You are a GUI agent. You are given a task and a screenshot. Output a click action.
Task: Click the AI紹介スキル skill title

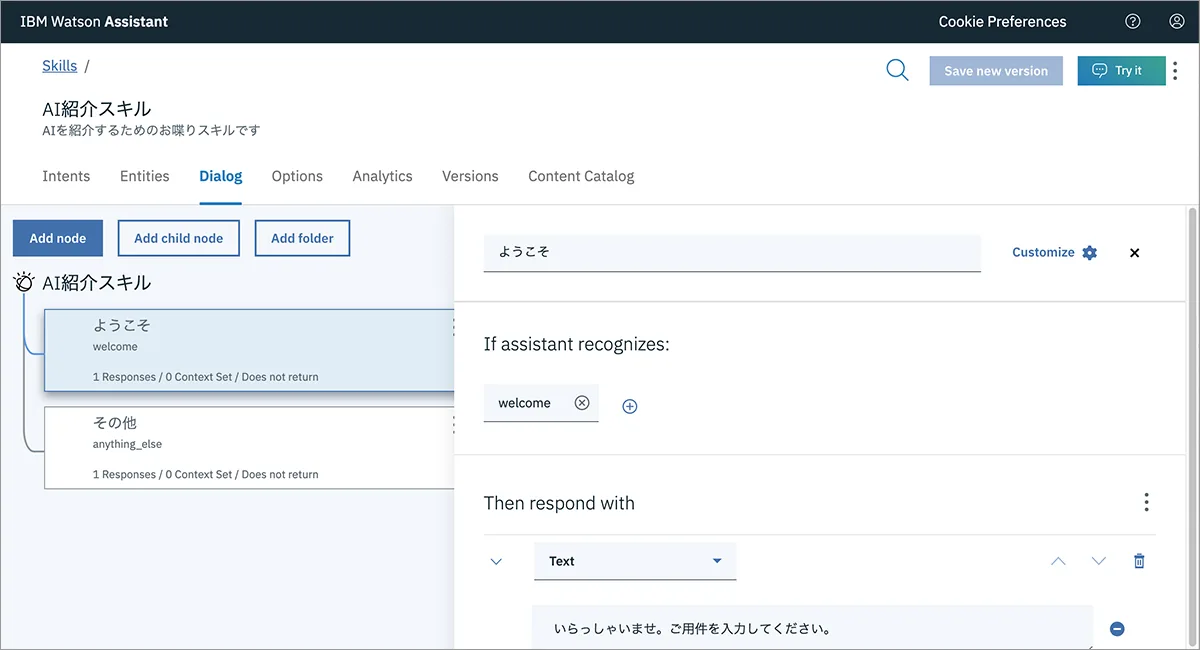[x=97, y=109]
